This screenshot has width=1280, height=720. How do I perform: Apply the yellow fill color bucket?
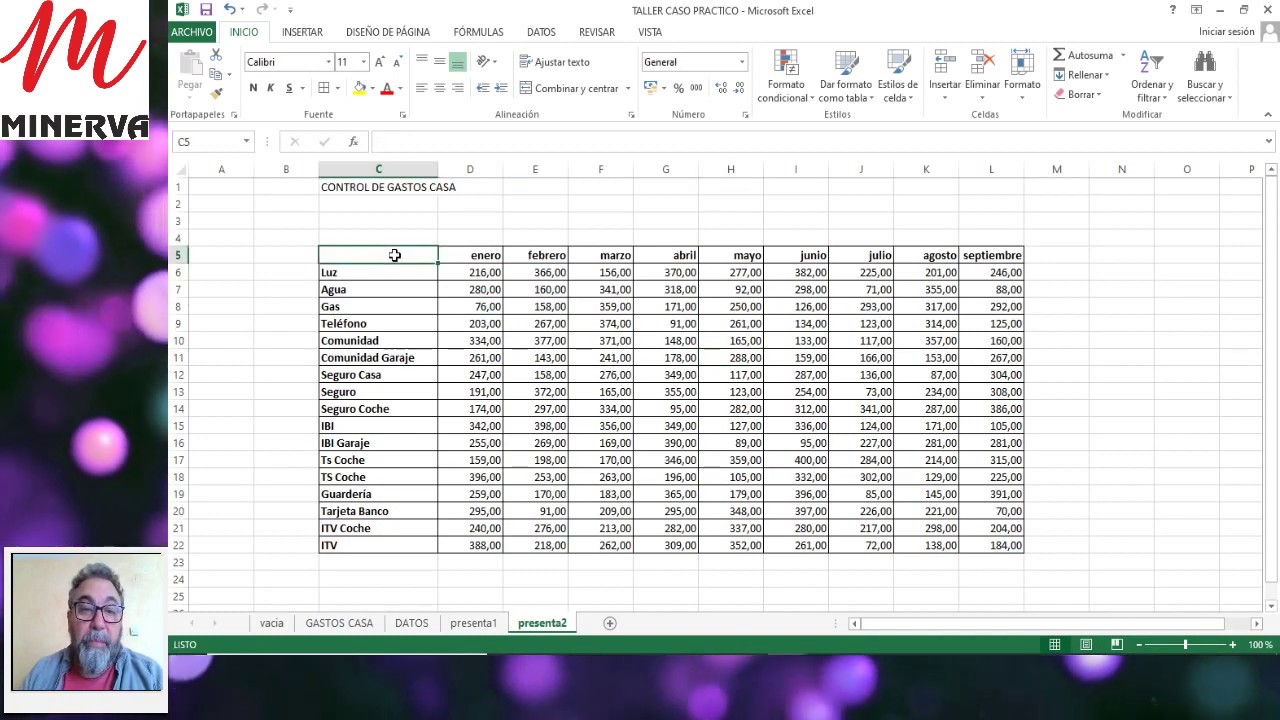tap(359, 88)
